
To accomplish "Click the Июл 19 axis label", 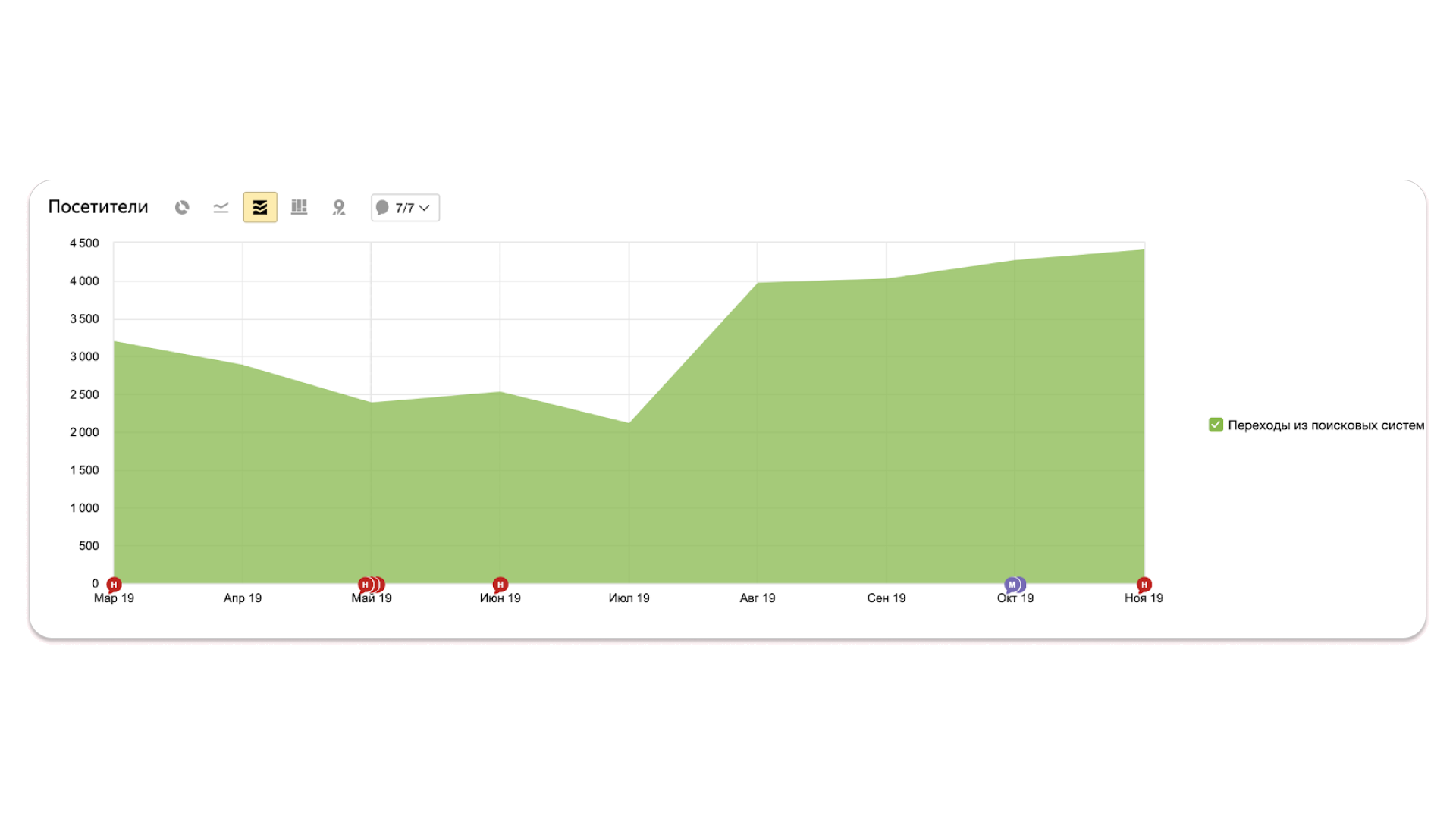I will click(629, 598).
